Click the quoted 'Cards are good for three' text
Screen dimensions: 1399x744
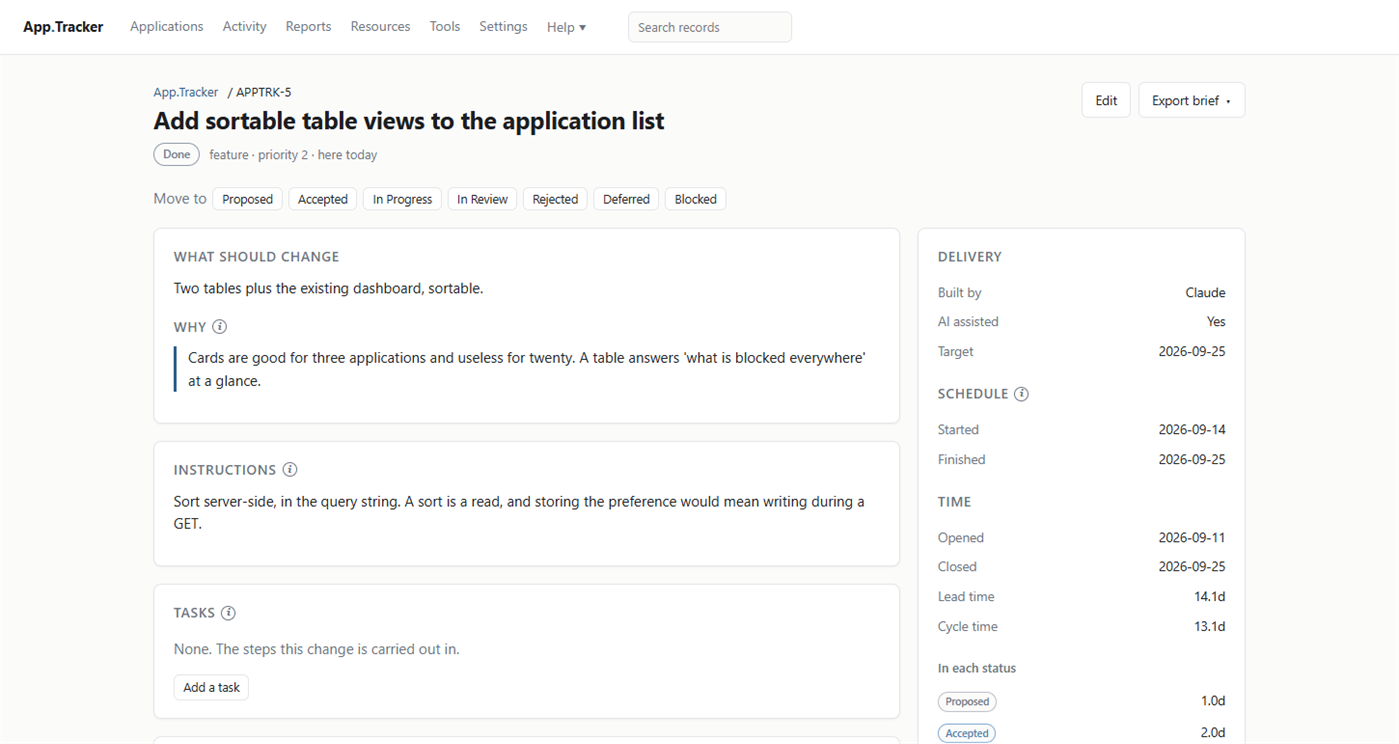click(x=526, y=369)
